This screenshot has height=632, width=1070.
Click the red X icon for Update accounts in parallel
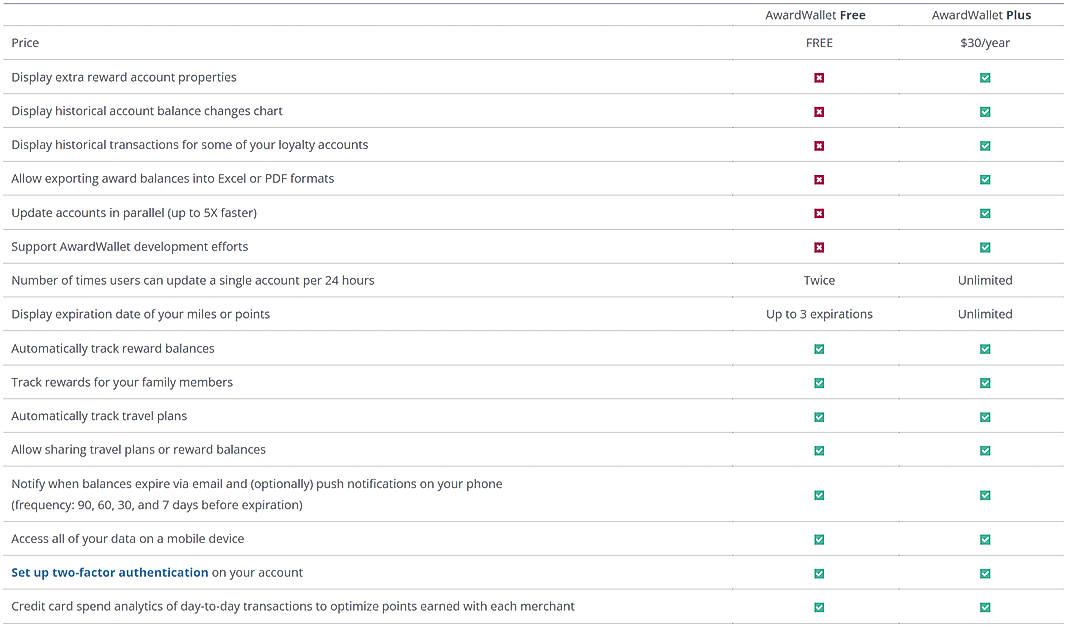(x=819, y=213)
